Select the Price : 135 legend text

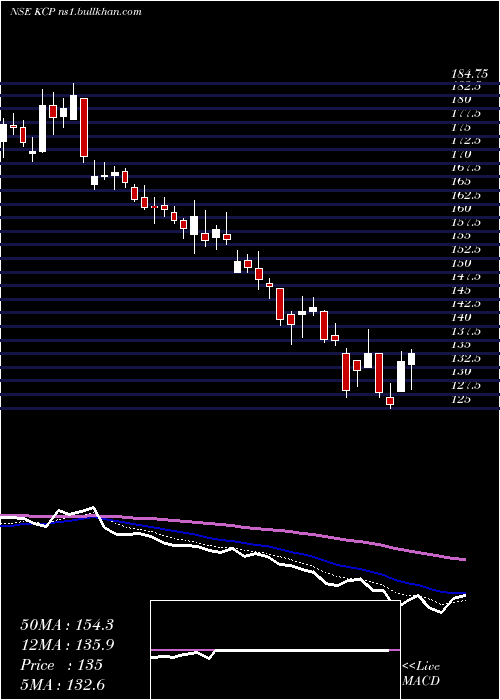coord(62,665)
